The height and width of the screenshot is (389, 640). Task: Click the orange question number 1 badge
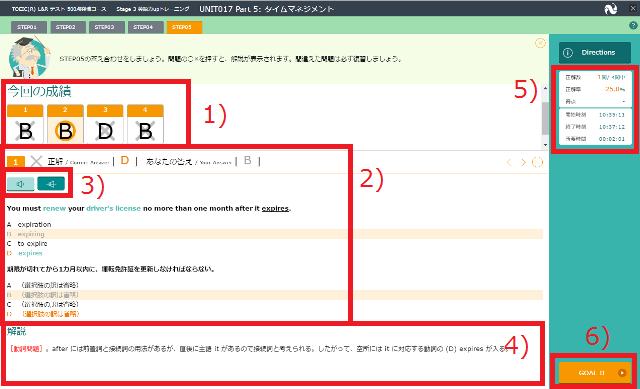click(x=16, y=162)
